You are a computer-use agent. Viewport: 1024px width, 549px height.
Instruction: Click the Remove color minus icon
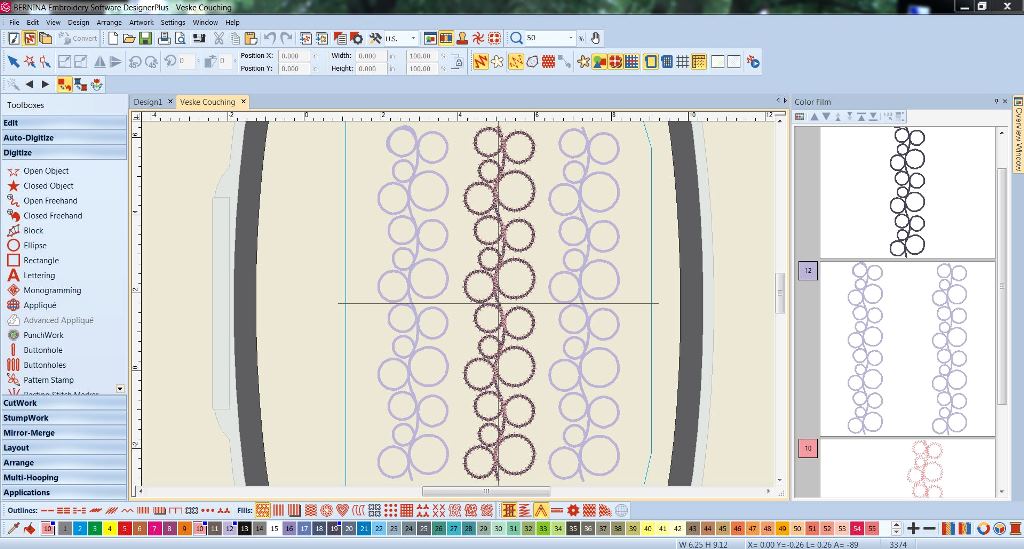click(x=929, y=528)
